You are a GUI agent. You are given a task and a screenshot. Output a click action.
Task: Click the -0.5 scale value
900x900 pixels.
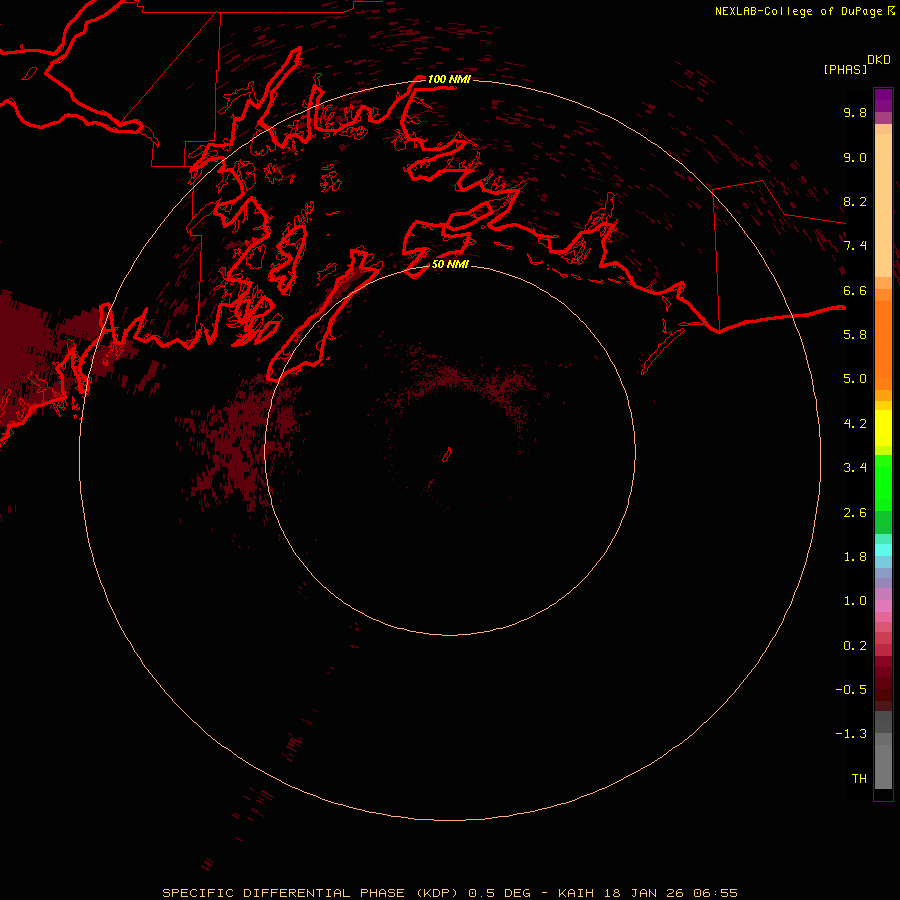[x=851, y=690]
